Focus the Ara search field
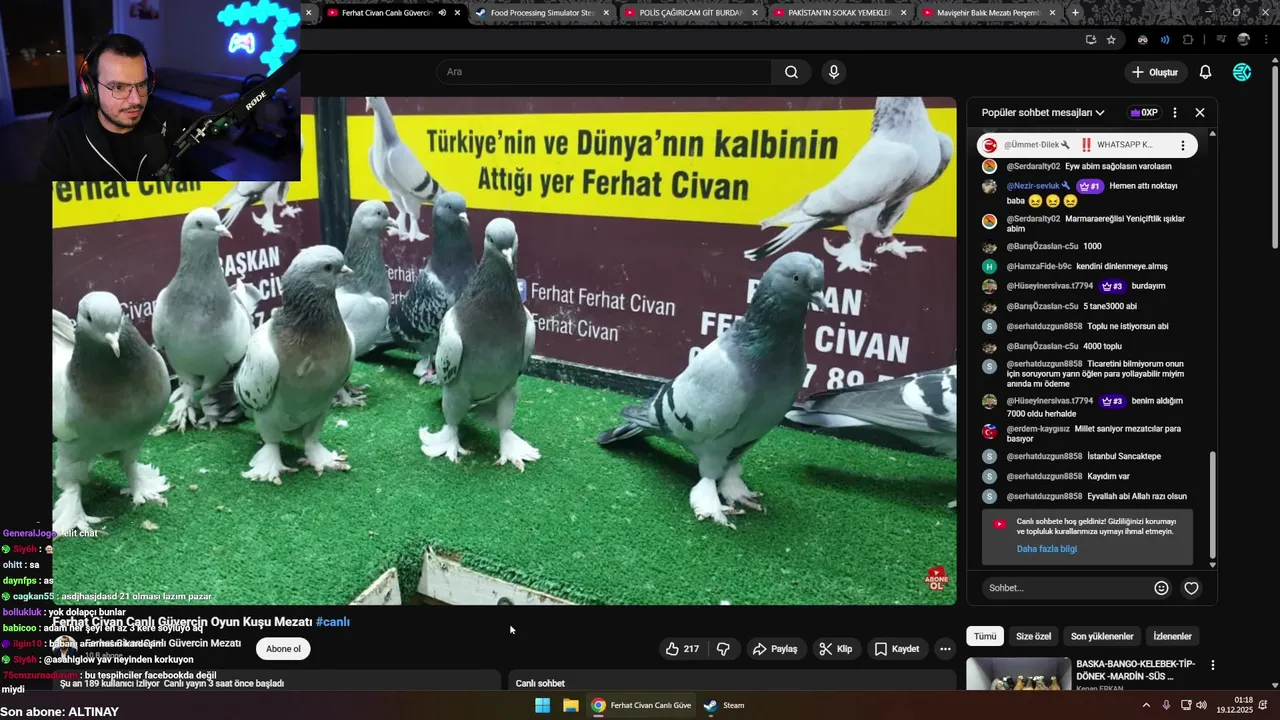1280x720 pixels. (603, 72)
